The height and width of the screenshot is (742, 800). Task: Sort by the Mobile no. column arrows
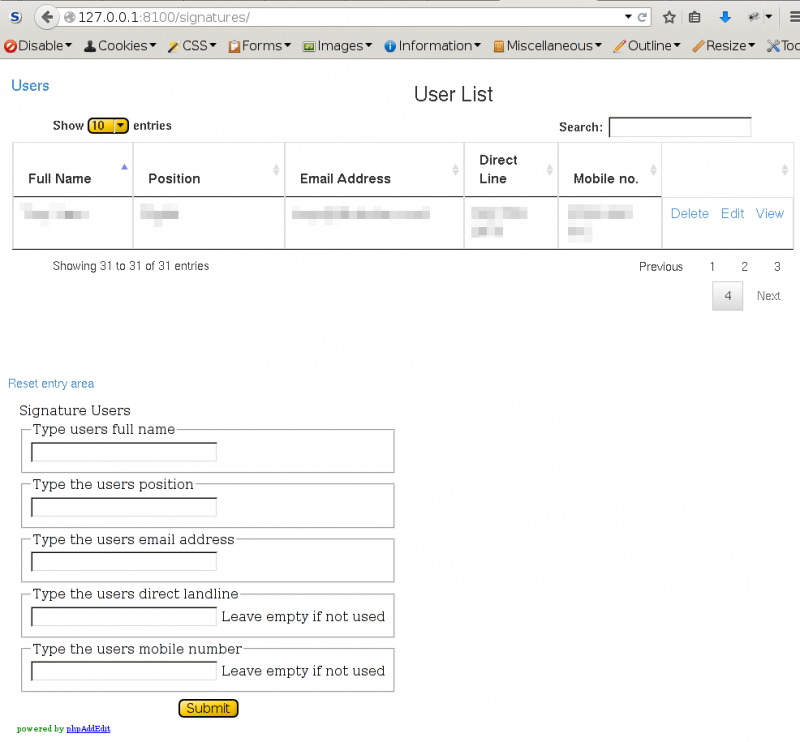pos(654,170)
